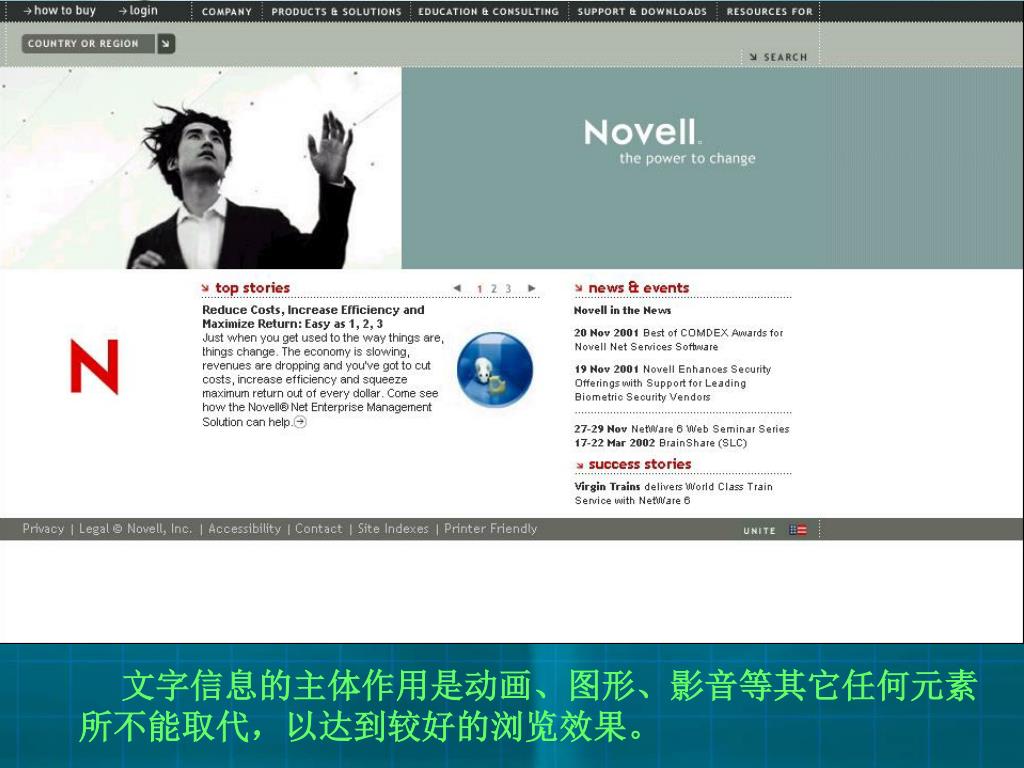The height and width of the screenshot is (768, 1024).
Task: Click the login link
Action: (x=138, y=10)
